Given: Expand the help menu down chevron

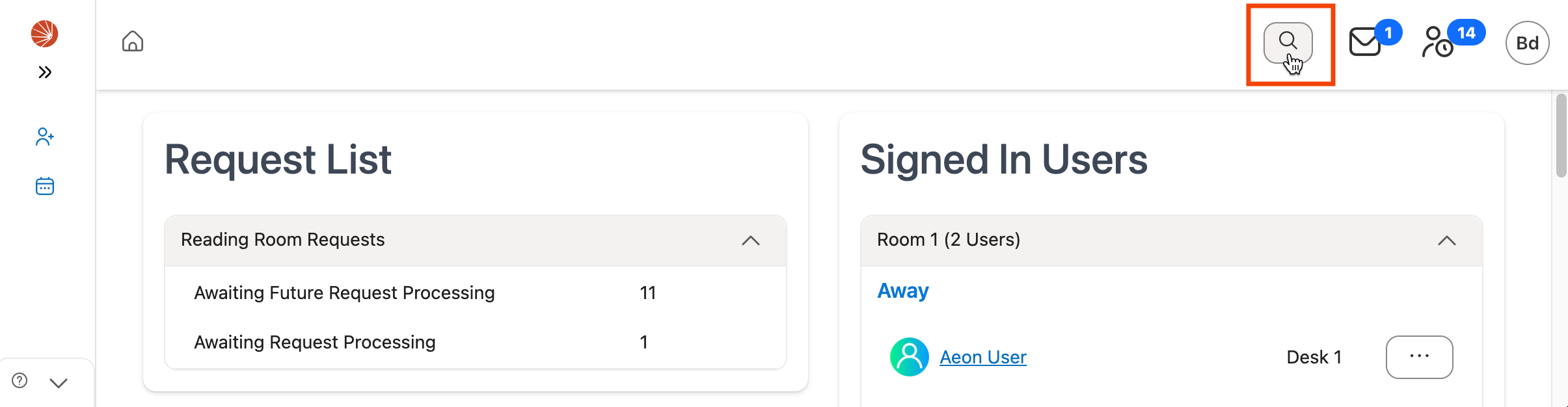Looking at the screenshot, I should pyautogui.click(x=59, y=383).
